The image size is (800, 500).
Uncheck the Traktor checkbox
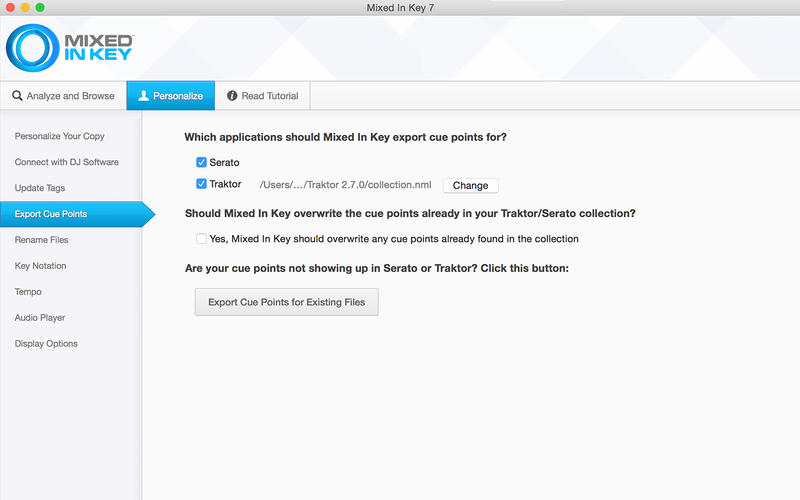(201, 184)
